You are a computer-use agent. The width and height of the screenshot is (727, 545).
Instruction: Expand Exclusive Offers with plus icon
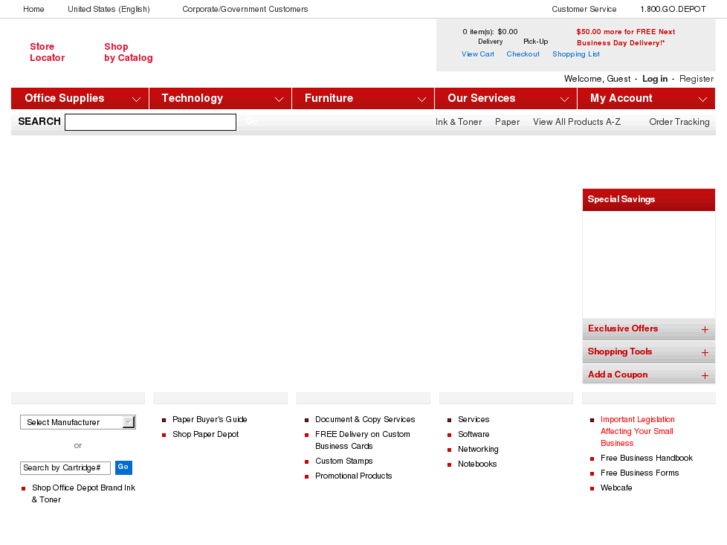point(705,329)
